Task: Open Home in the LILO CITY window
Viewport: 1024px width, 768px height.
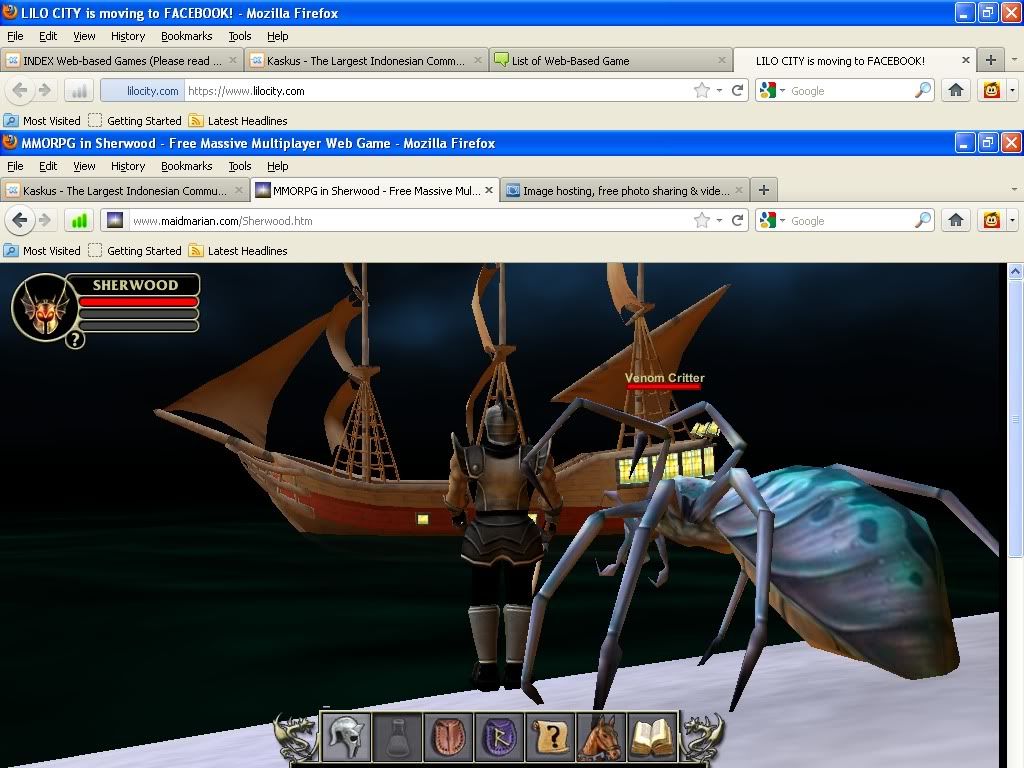Action: 956,91
